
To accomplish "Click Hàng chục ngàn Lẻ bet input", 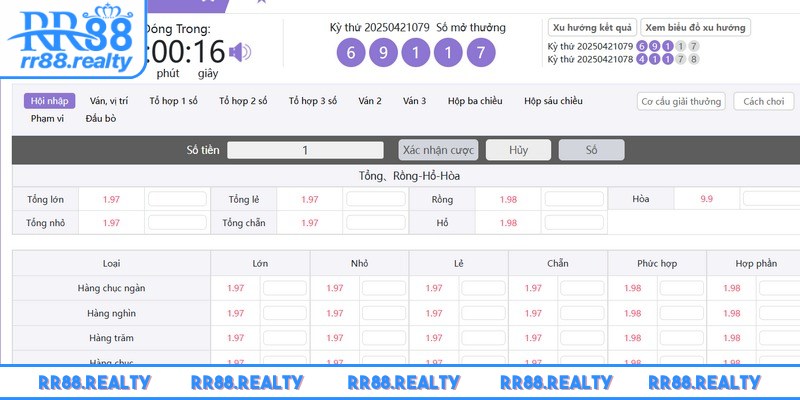I will pos(483,288).
